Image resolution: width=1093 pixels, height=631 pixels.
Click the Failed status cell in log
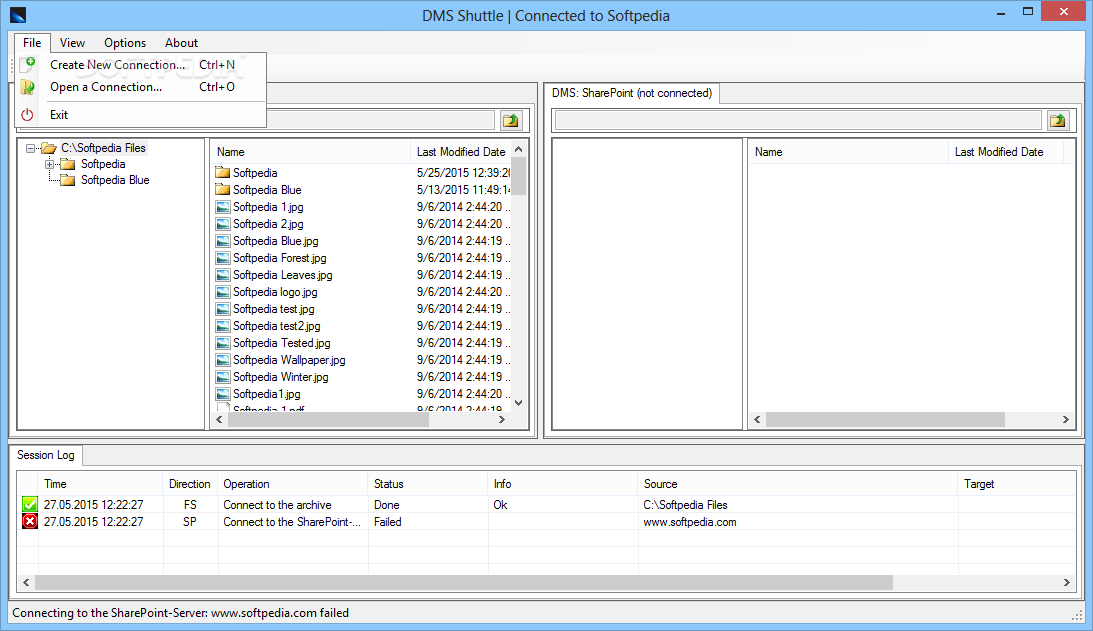click(x=388, y=522)
